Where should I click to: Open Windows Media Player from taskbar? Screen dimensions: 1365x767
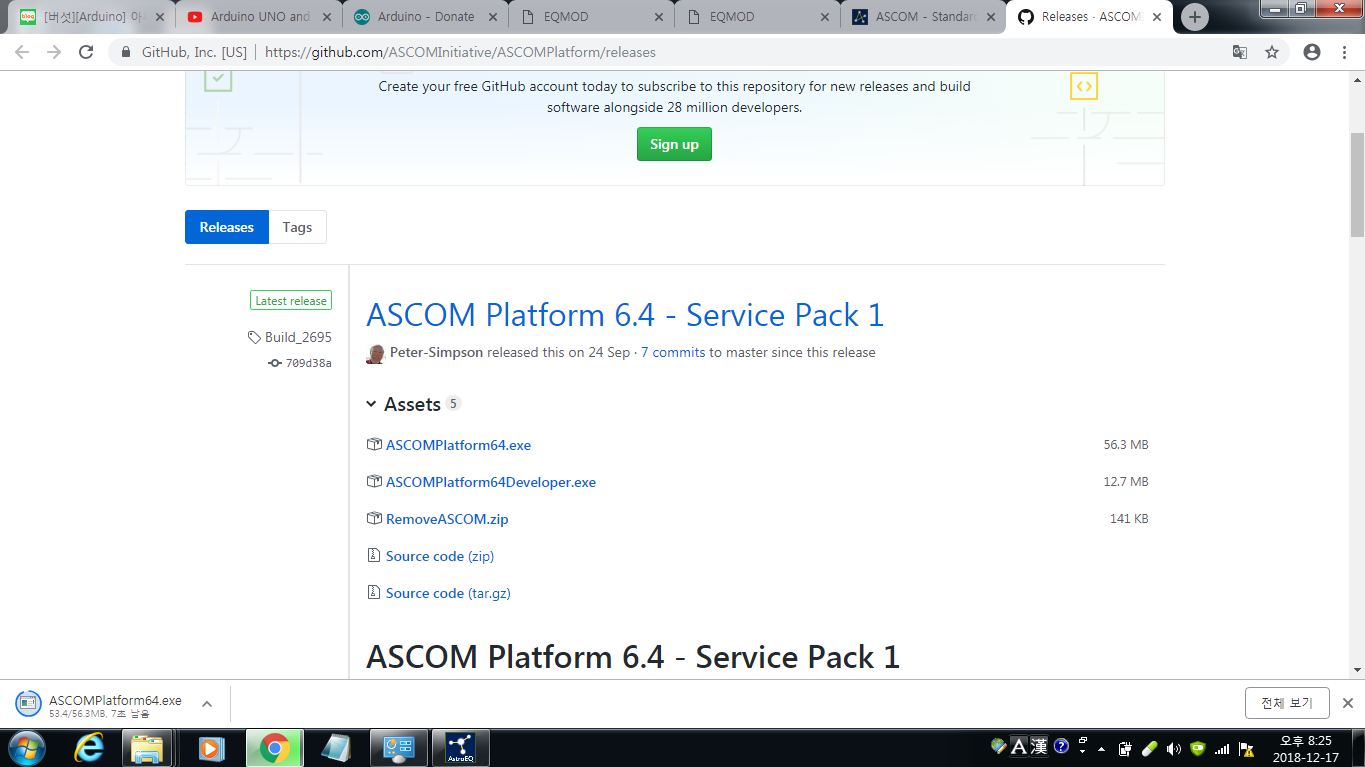click(x=210, y=747)
